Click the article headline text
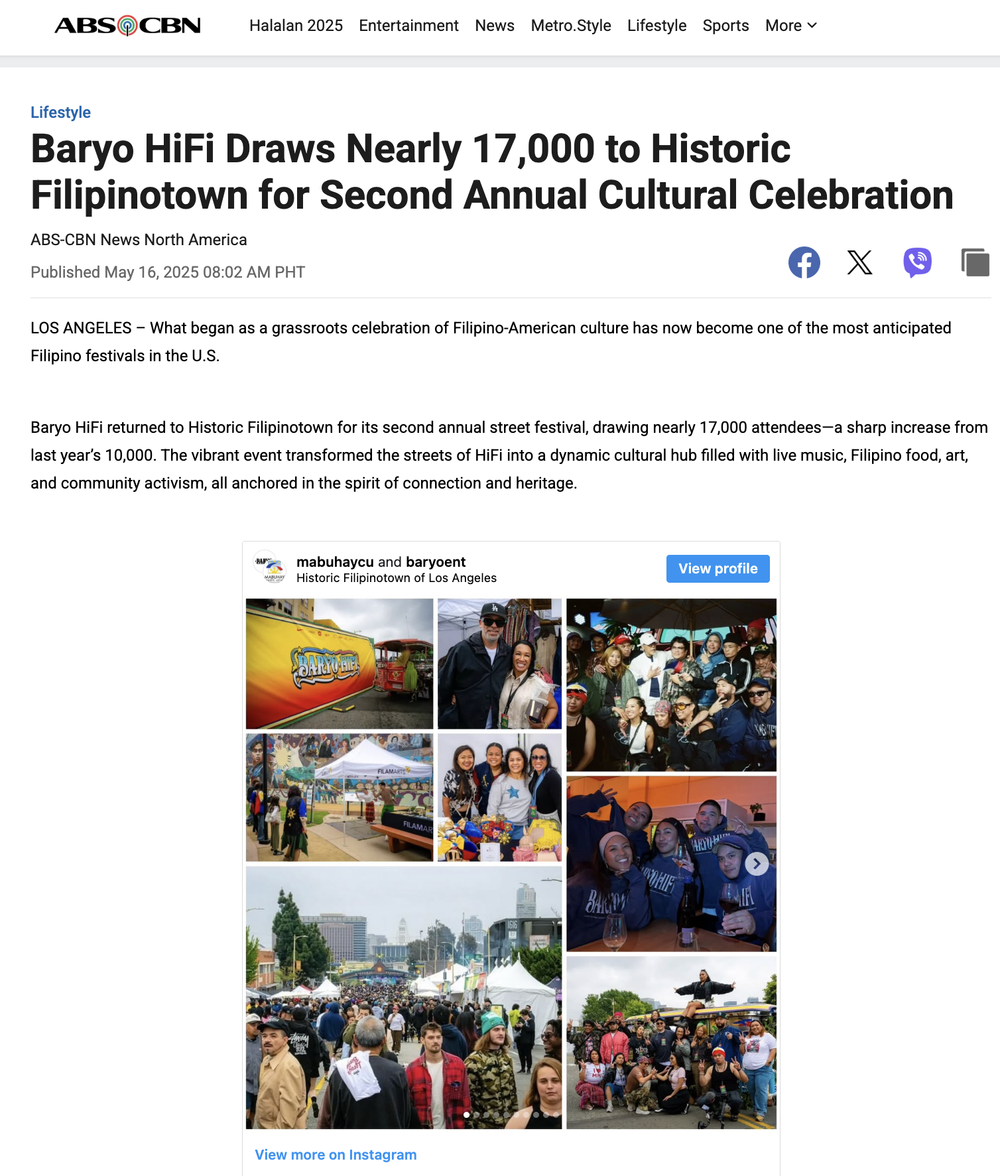This screenshot has width=1000, height=1176. (x=492, y=172)
